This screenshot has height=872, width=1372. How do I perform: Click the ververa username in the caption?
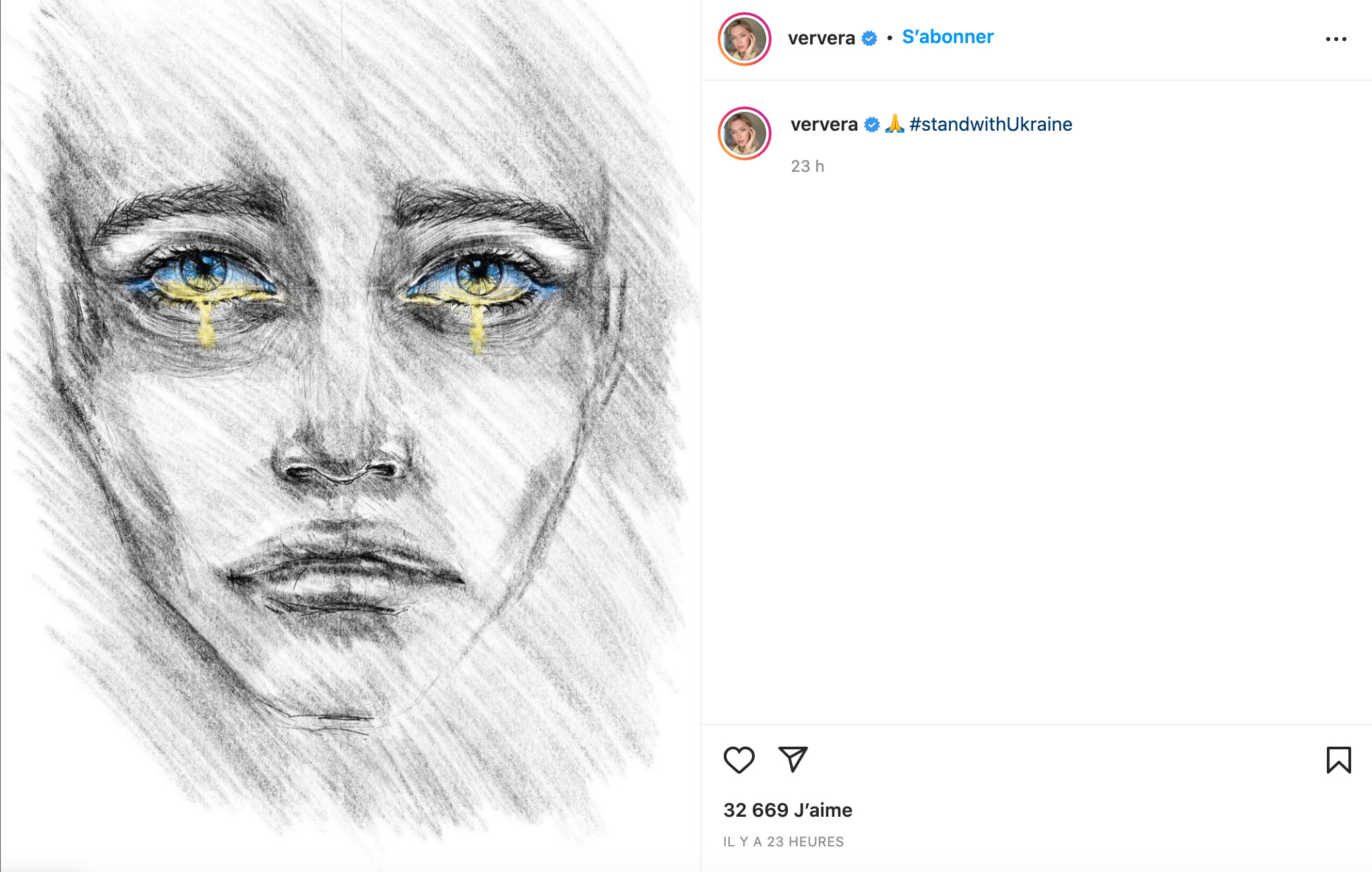click(x=824, y=125)
